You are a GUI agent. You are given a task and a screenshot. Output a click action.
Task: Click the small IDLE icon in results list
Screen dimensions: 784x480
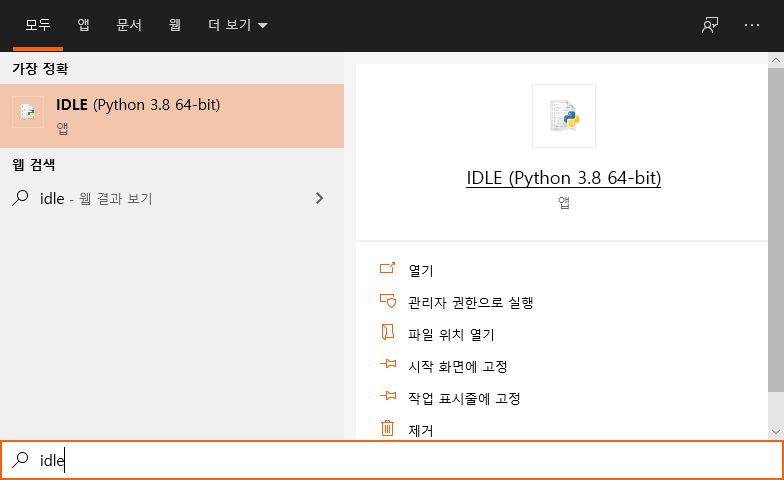click(28, 112)
